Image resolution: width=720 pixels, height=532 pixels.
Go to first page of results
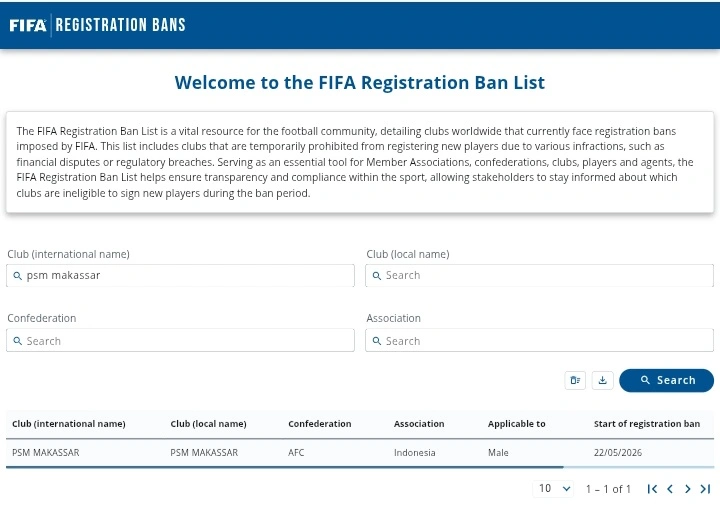click(652, 489)
